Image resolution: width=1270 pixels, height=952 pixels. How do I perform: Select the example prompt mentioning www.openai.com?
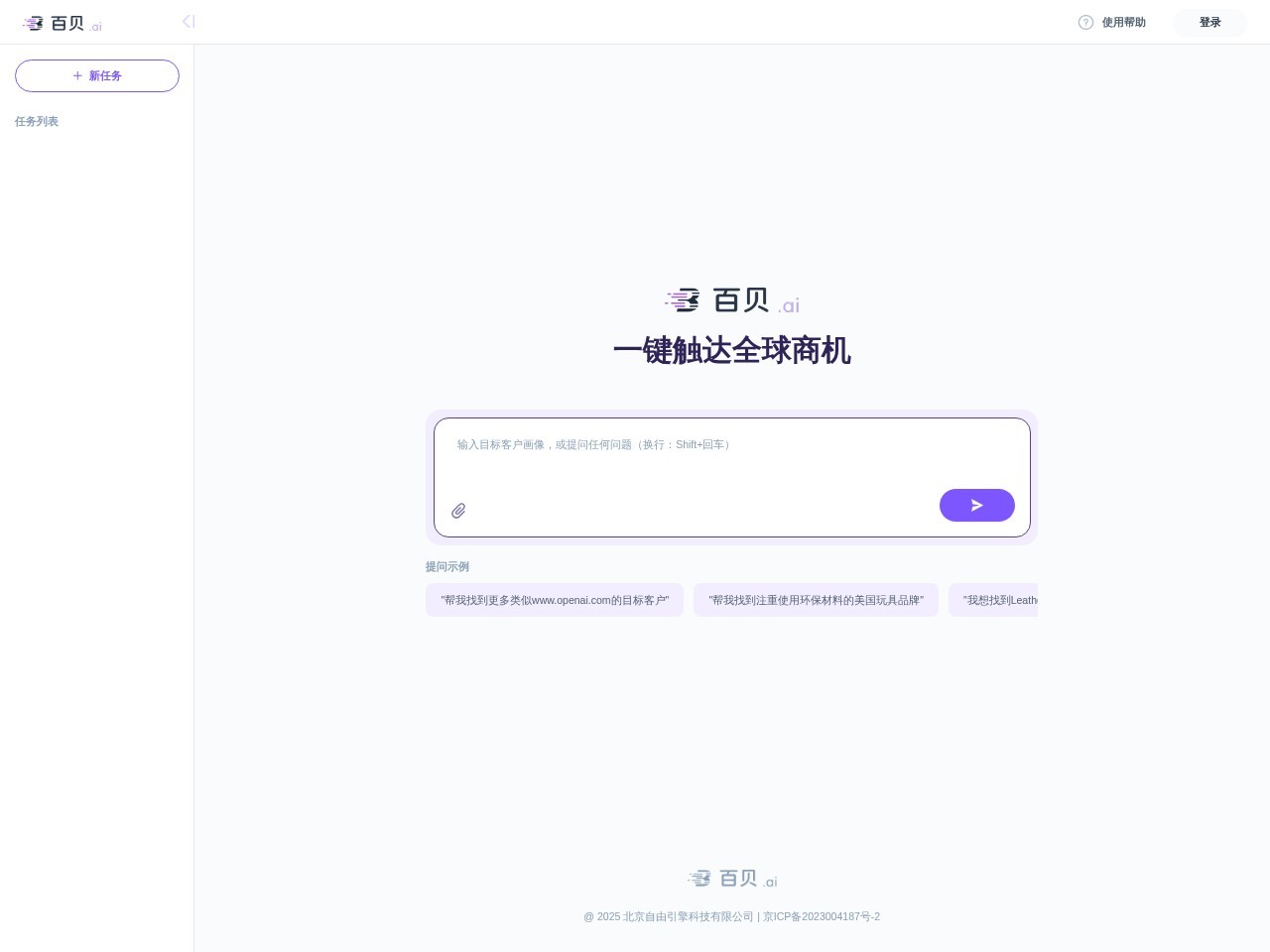click(x=555, y=600)
